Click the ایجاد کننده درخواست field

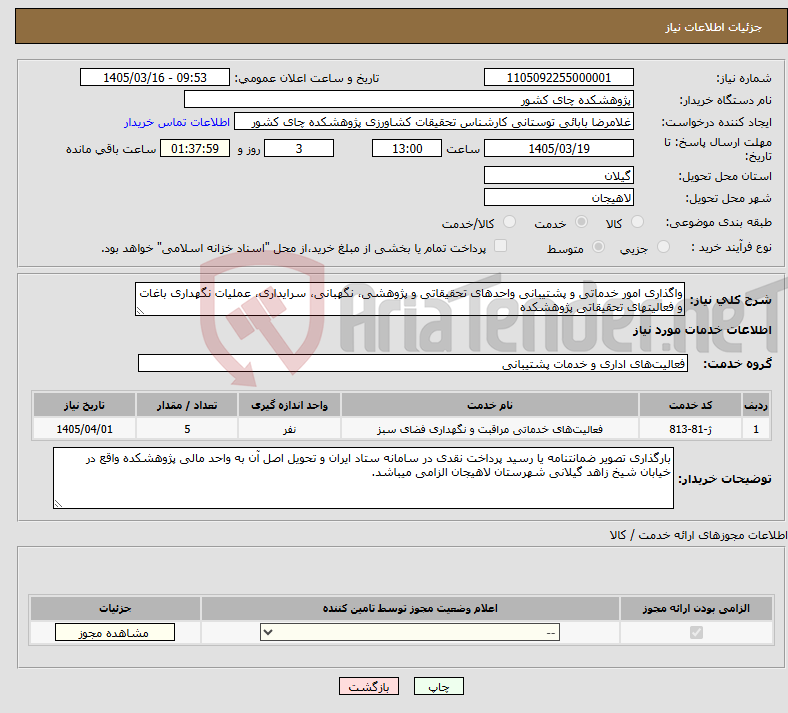[434, 122]
